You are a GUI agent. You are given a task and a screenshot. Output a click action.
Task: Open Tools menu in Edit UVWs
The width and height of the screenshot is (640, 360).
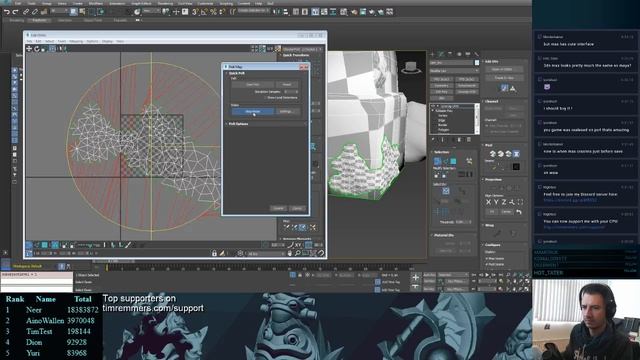click(62, 41)
